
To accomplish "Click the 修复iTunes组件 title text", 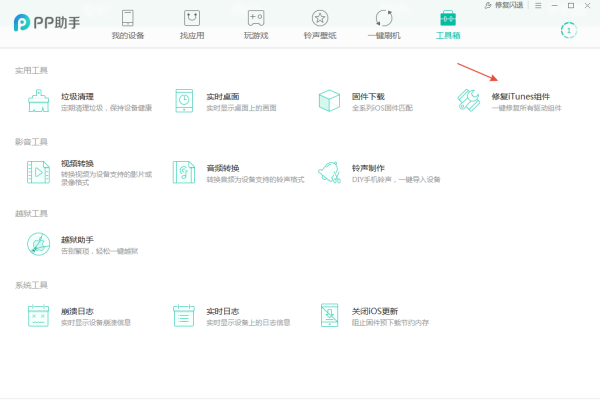I will pyautogui.click(x=521, y=96).
